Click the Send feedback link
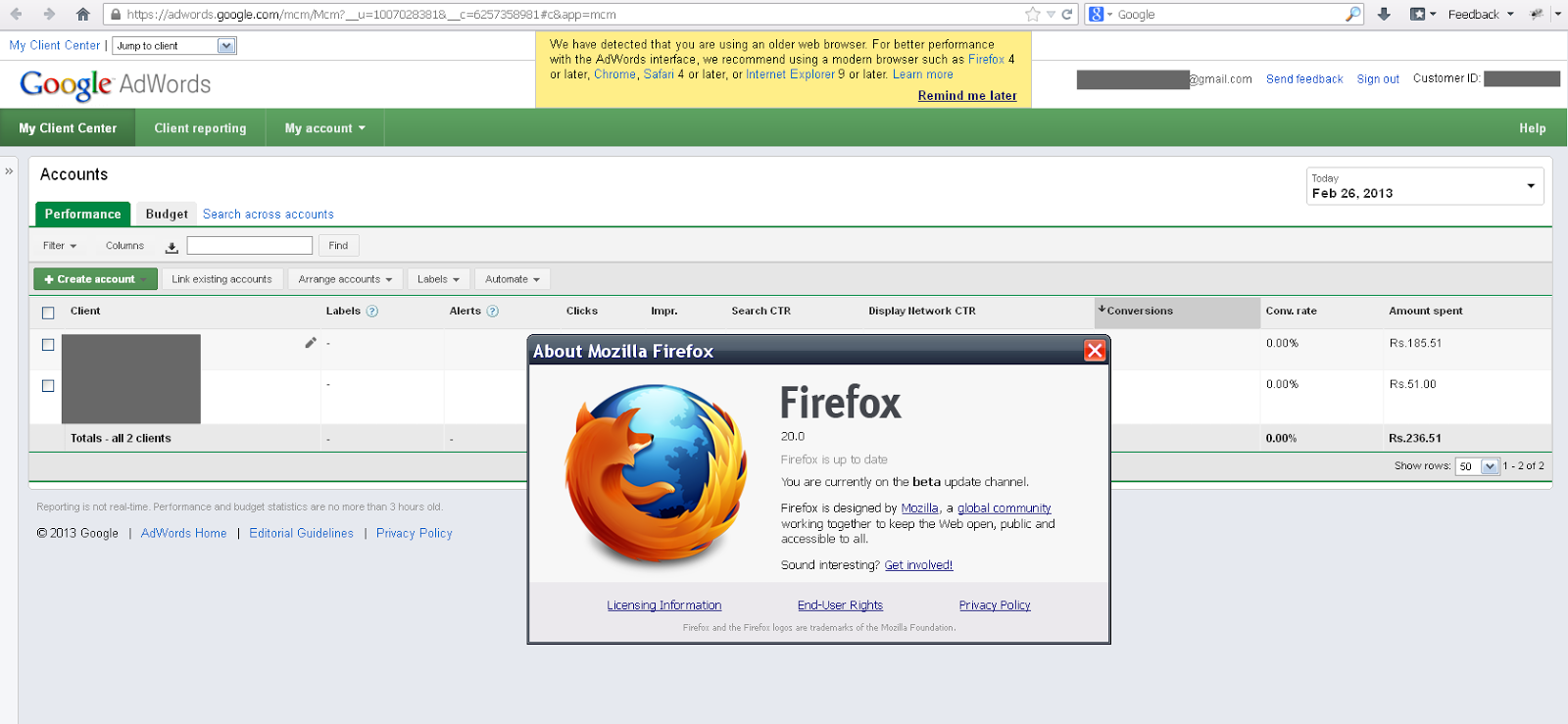1568x724 pixels. click(1304, 79)
